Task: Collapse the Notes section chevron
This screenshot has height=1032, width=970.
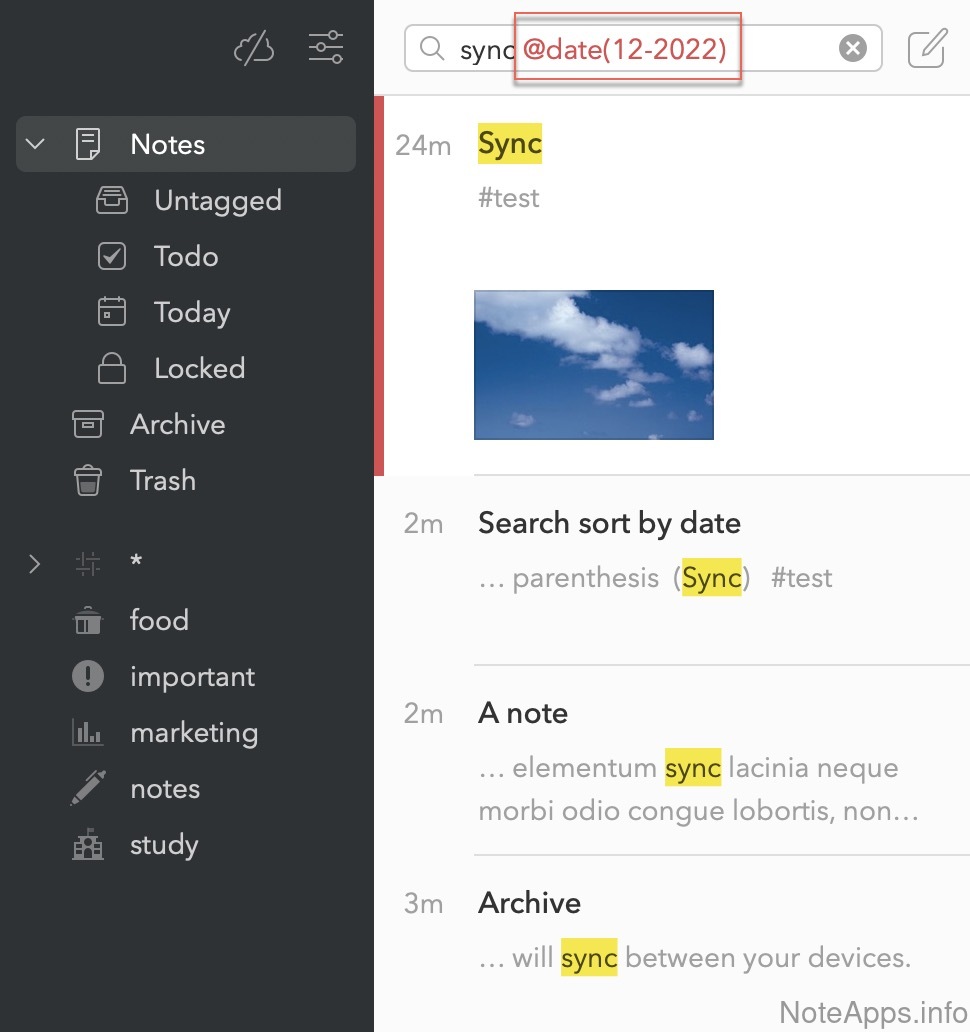Action: coord(36,144)
